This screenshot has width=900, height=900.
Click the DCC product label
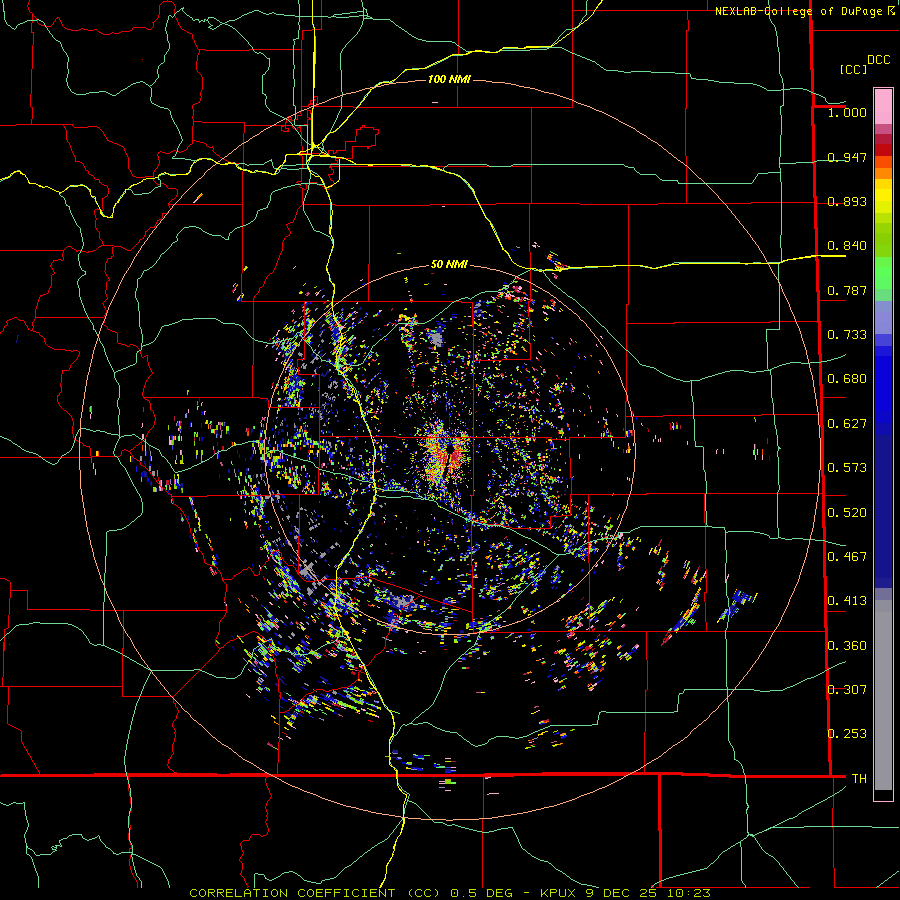[x=878, y=60]
